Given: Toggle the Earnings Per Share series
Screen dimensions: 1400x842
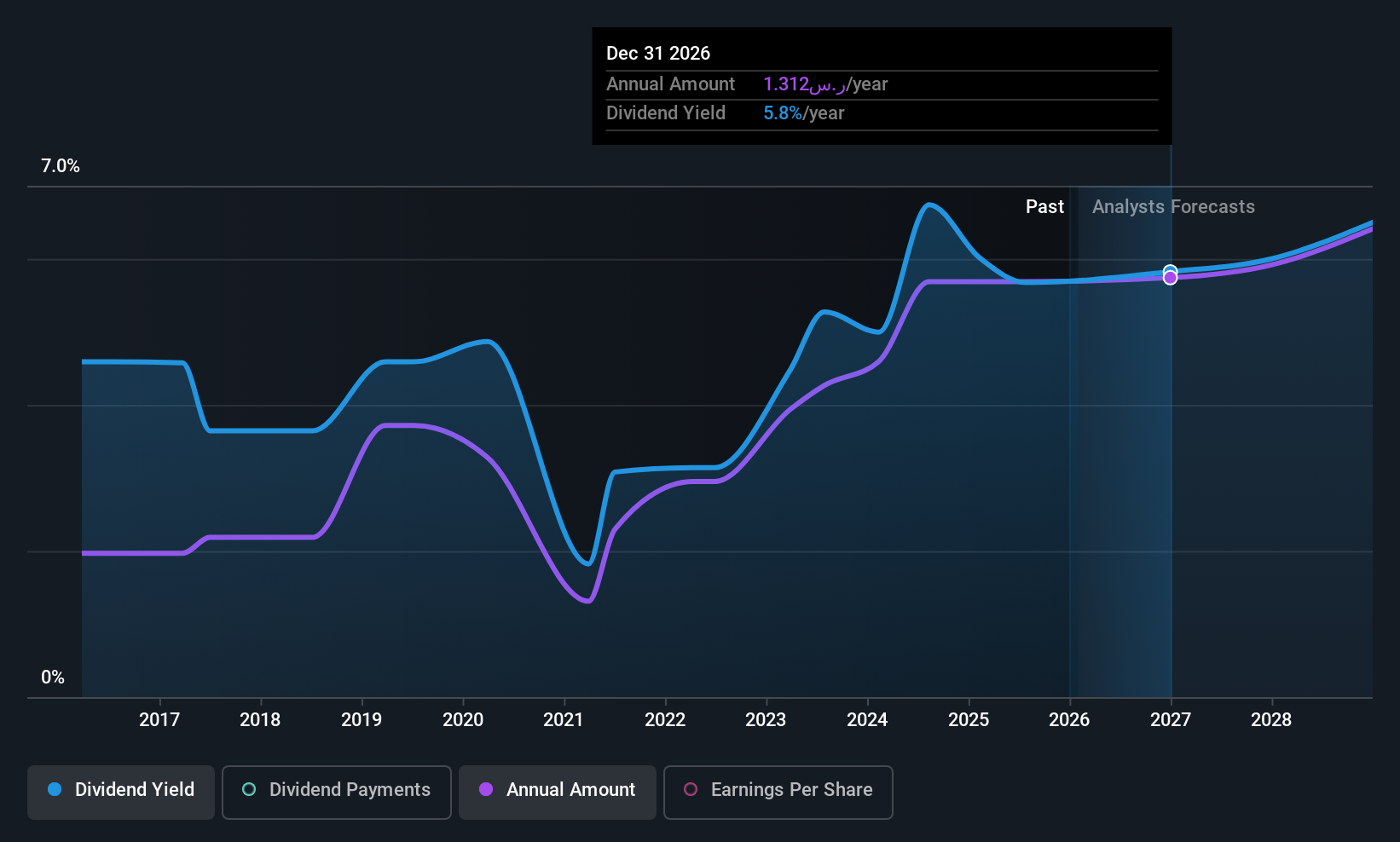Looking at the screenshot, I should tap(778, 792).
